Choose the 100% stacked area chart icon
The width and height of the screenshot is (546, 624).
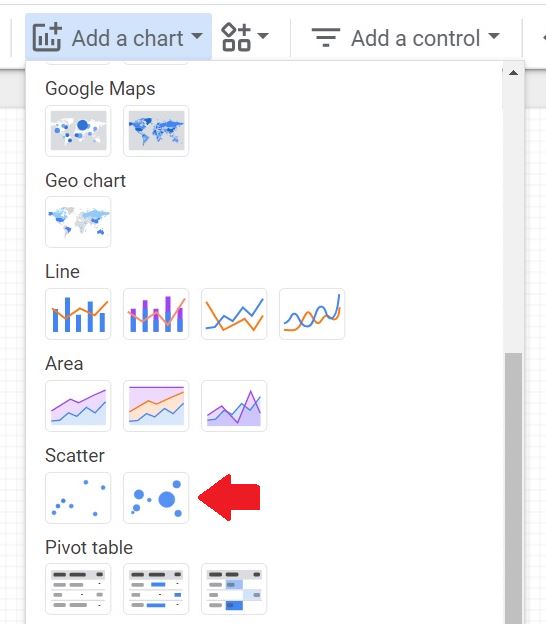pyautogui.click(x=156, y=406)
